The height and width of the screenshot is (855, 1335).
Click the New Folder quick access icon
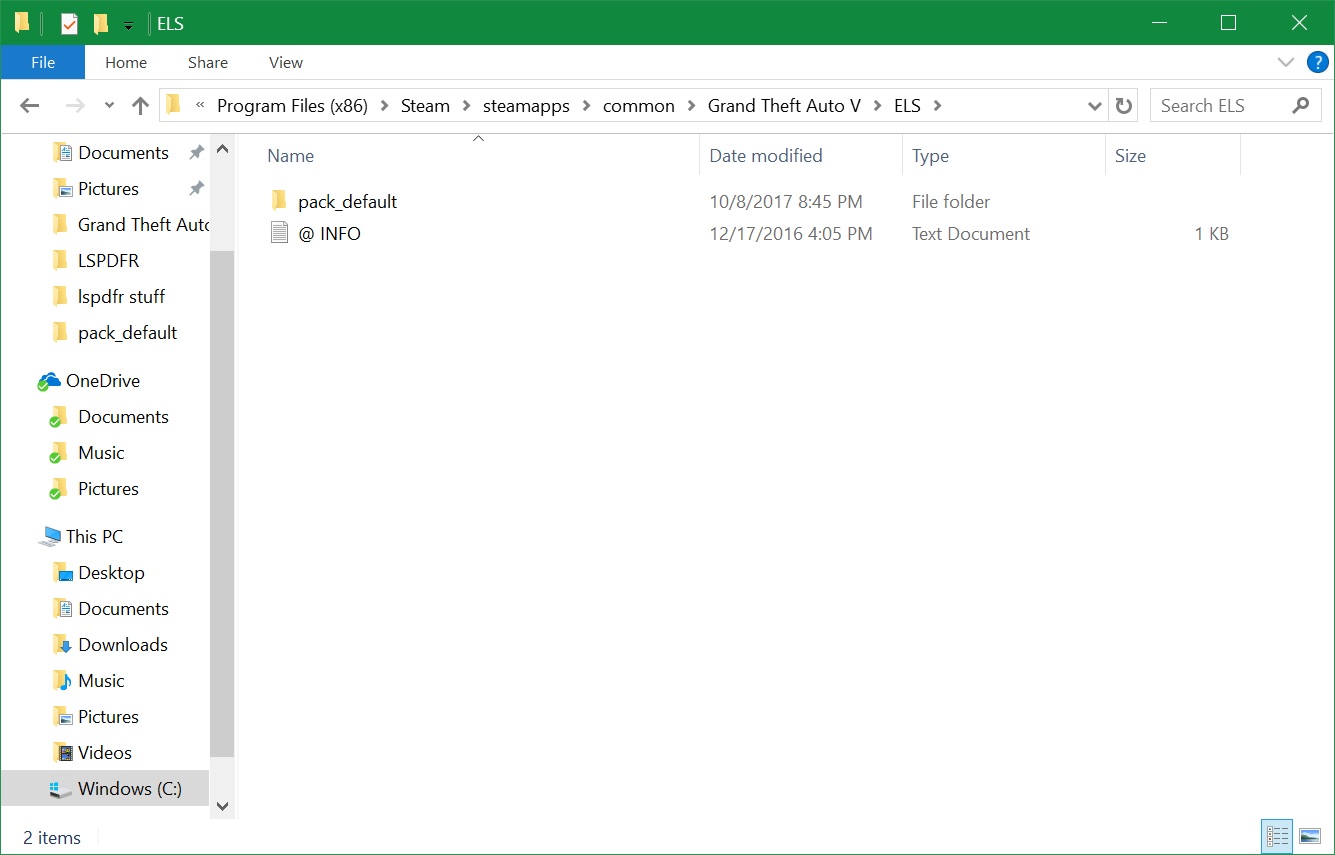100,23
